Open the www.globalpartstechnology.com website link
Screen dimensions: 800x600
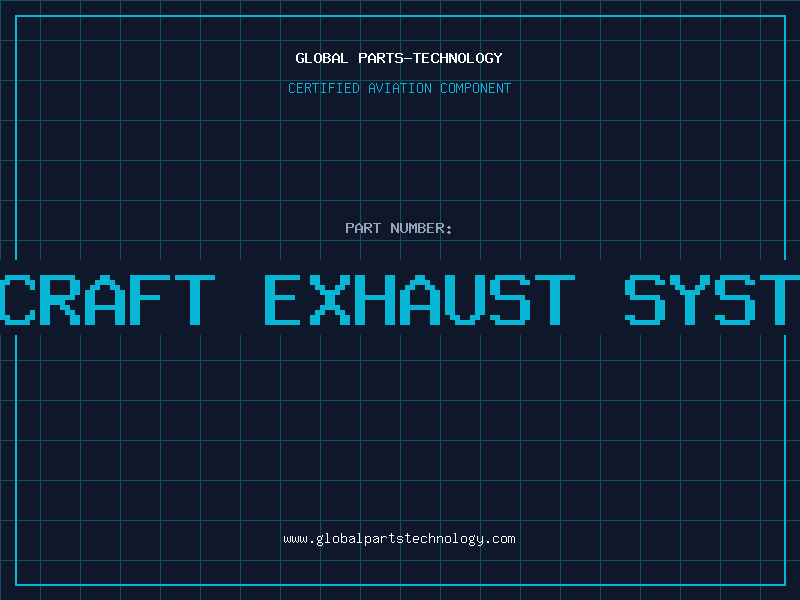coord(399,539)
